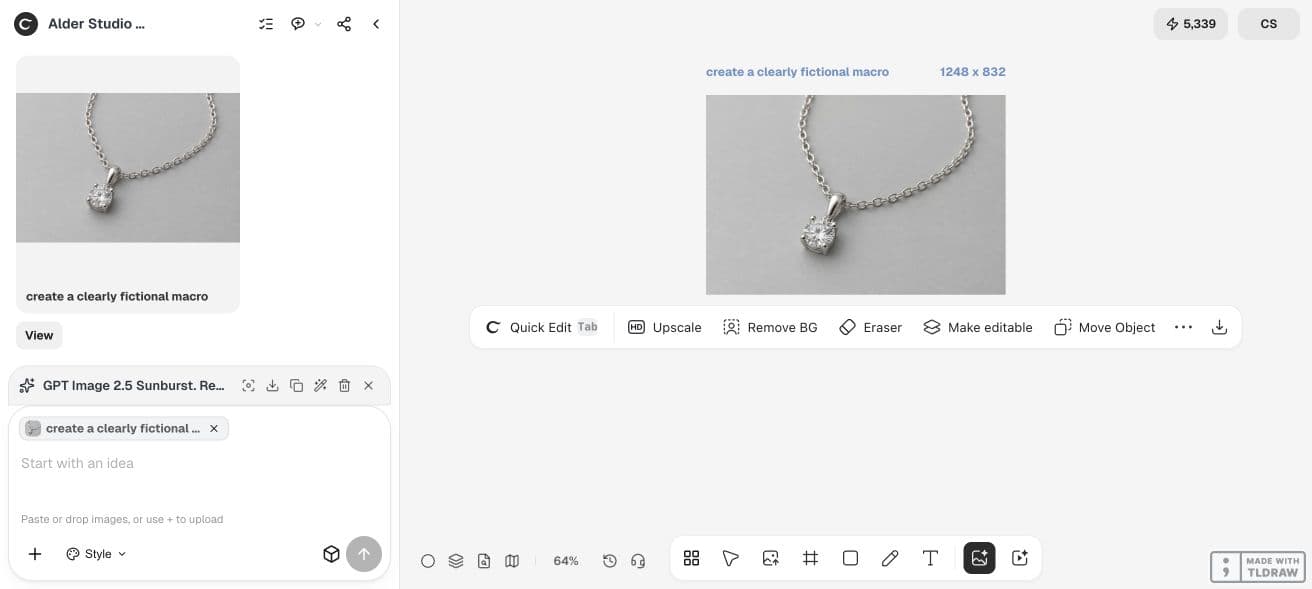Start a new chat with the speech bubble icon
The height and width of the screenshot is (589, 1312).
click(298, 24)
